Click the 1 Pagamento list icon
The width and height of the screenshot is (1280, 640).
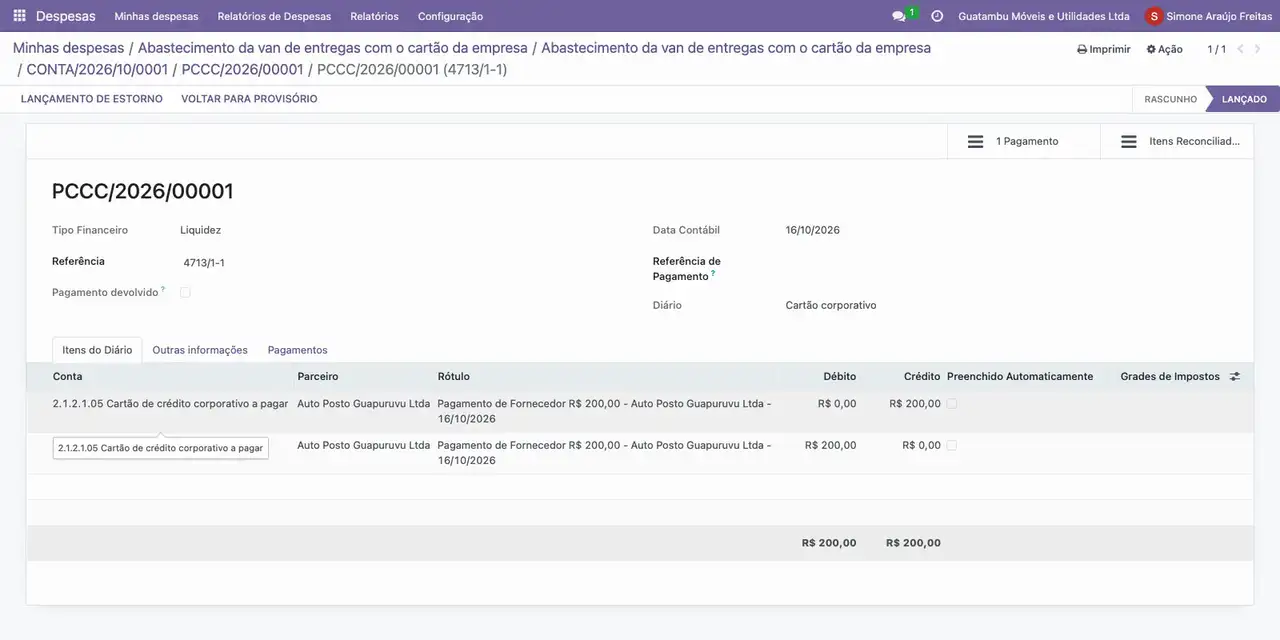coord(976,142)
